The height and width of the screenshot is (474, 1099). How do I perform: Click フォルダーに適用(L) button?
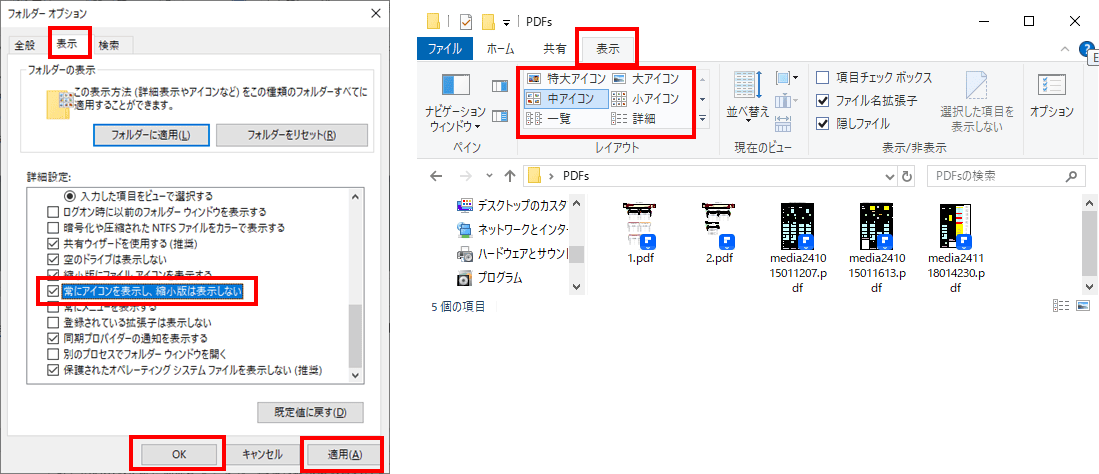(x=151, y=135)
